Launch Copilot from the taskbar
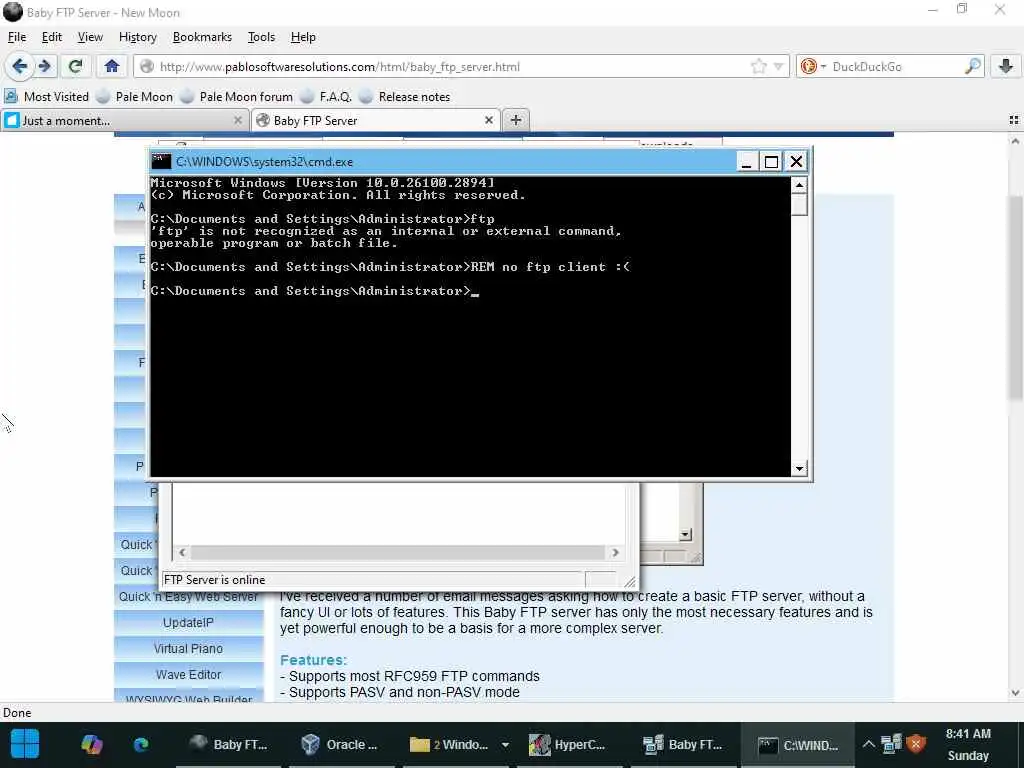The image size is (1024, 768). coord(91,744)
